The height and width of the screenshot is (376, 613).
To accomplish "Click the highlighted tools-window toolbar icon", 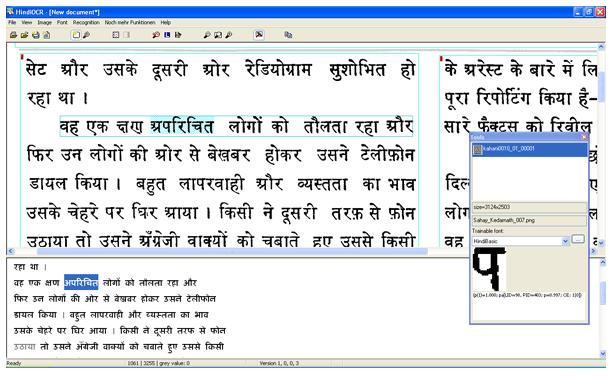I will click(x=259, y=35).
